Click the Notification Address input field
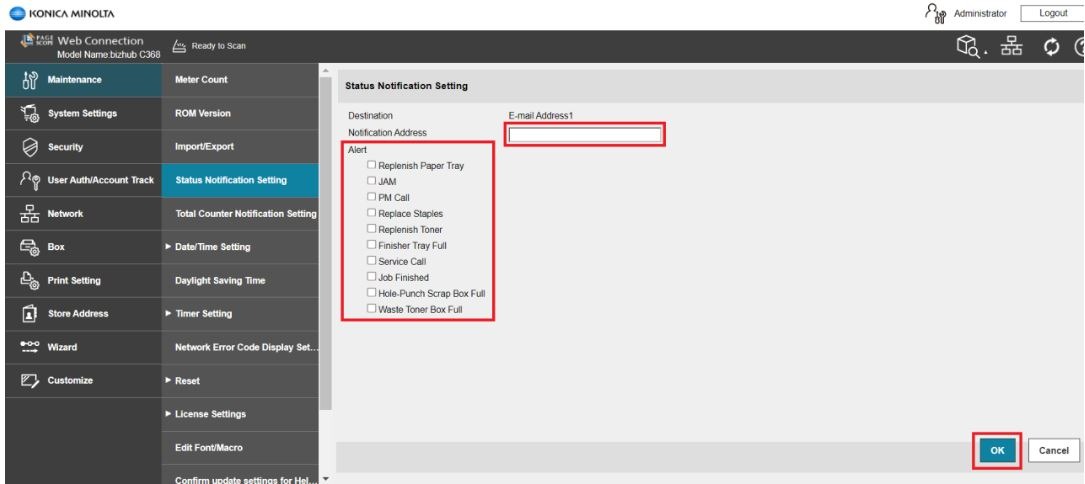Image resolution: width=1085 pixels, height=484 pixels. point(585,136)
